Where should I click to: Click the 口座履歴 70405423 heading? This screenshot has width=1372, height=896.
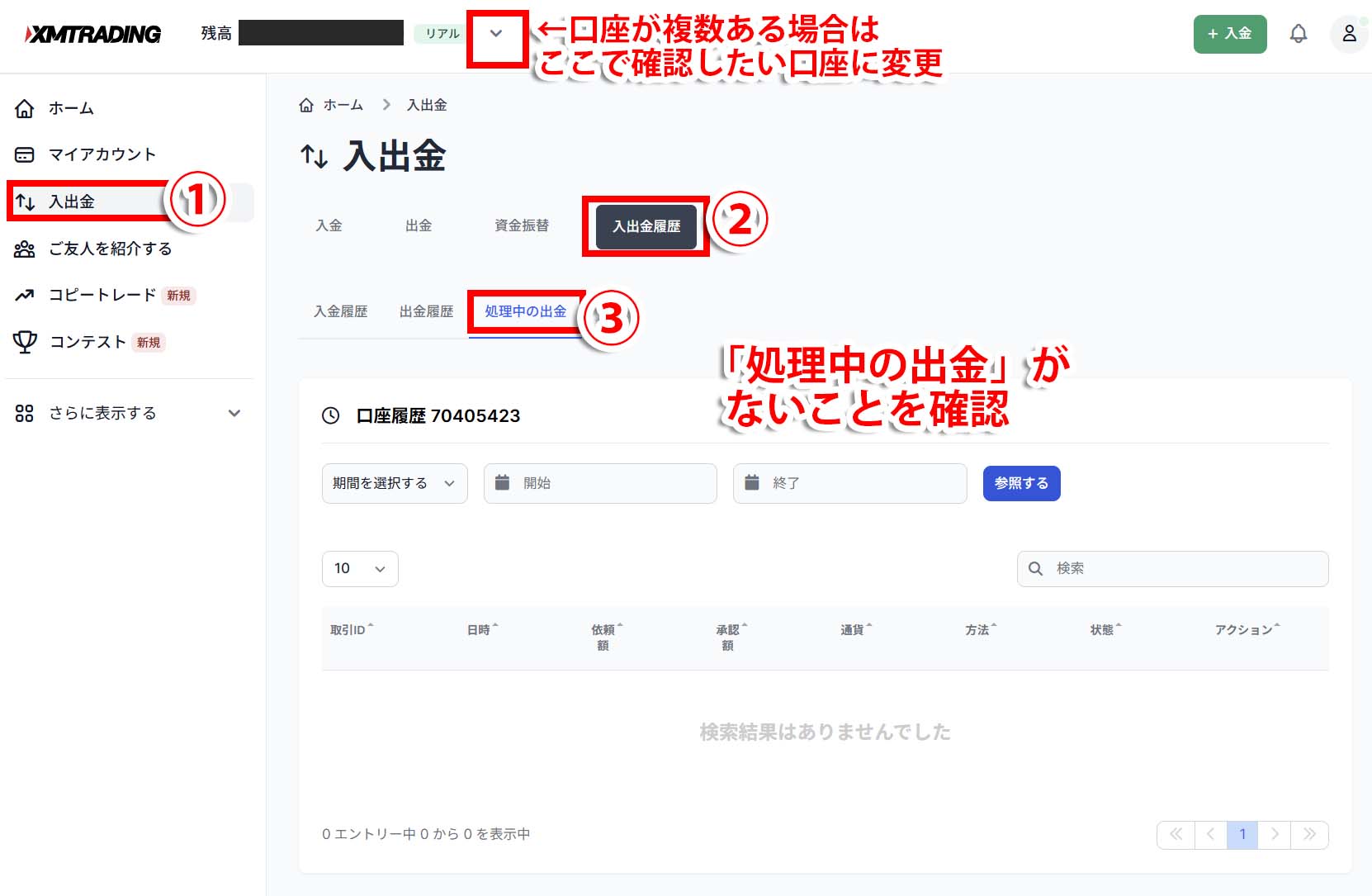coord(438,415)
